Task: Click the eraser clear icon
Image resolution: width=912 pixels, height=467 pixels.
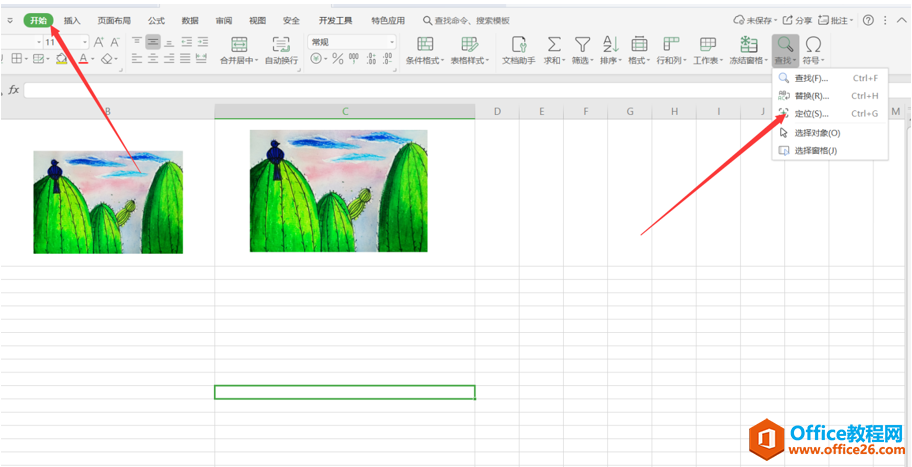Action: (106, 59)
